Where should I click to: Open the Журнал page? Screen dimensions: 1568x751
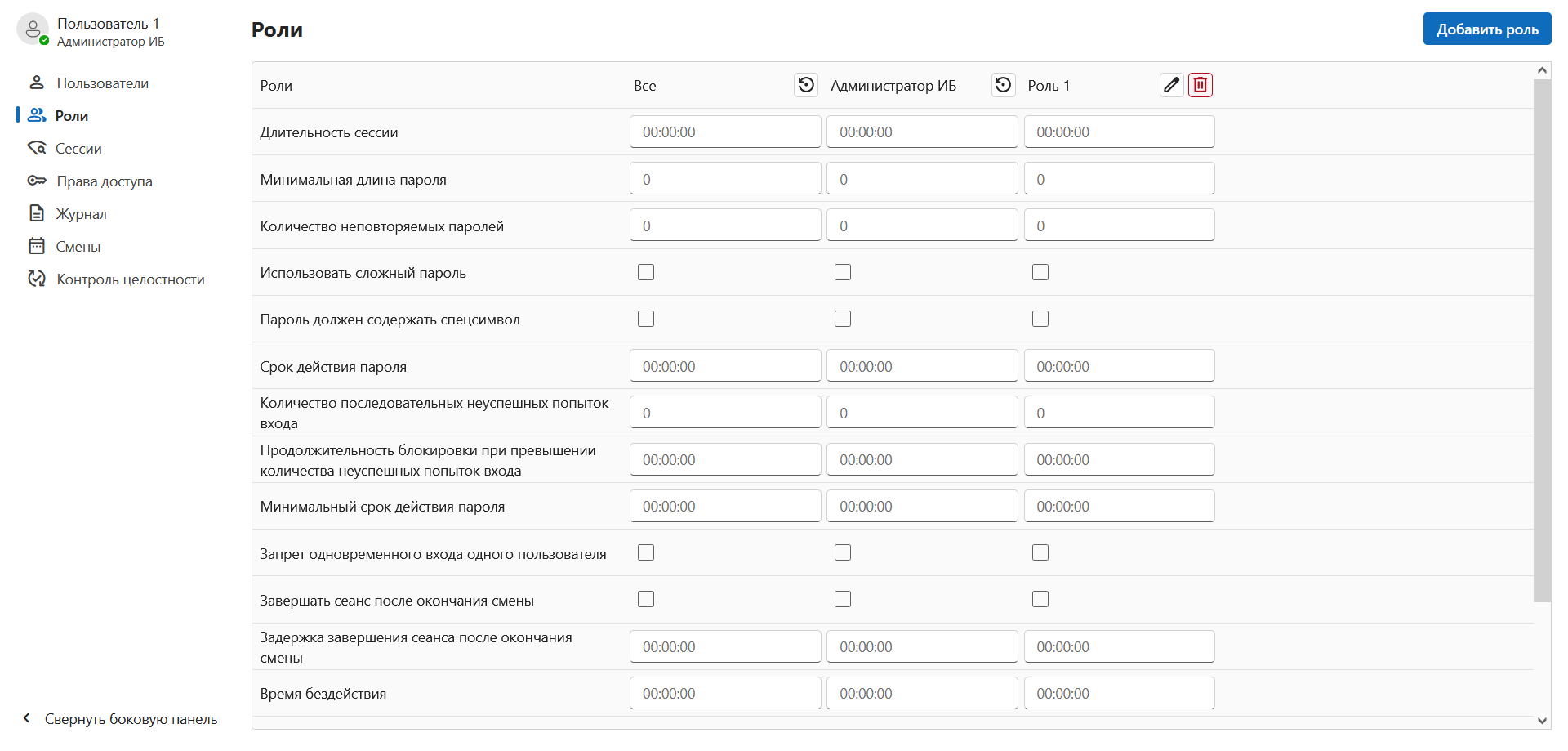coord(81,214)
